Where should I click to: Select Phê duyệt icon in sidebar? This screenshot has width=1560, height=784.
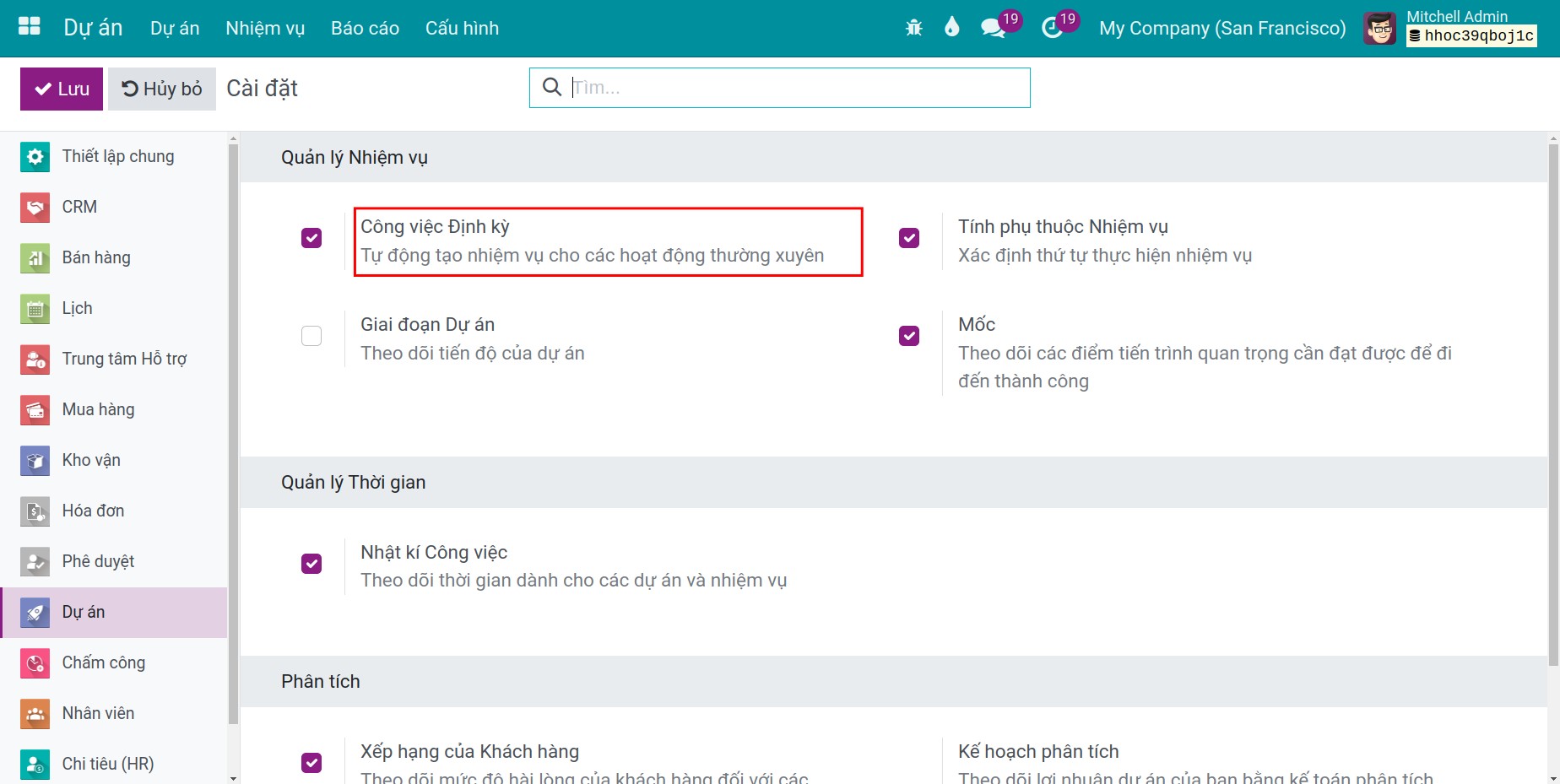pyautogui.click(x=35, y=562)
